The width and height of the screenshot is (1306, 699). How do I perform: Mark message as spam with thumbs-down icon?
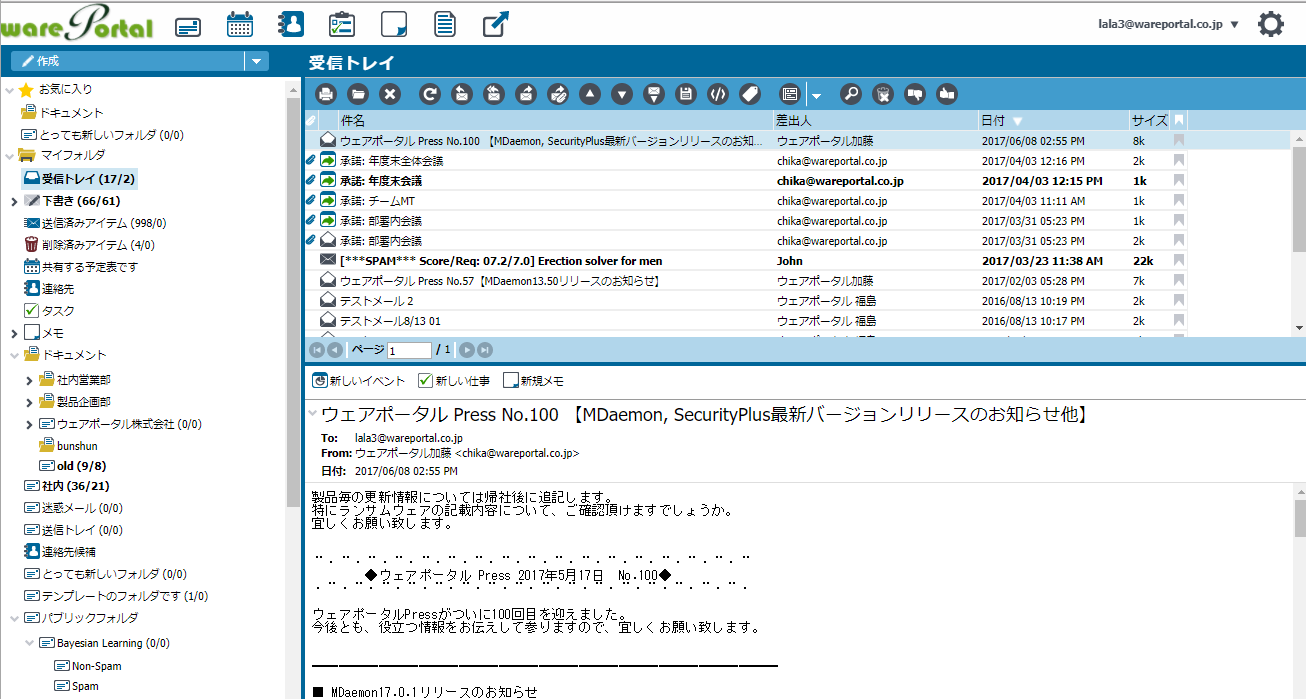click(914, 95)
